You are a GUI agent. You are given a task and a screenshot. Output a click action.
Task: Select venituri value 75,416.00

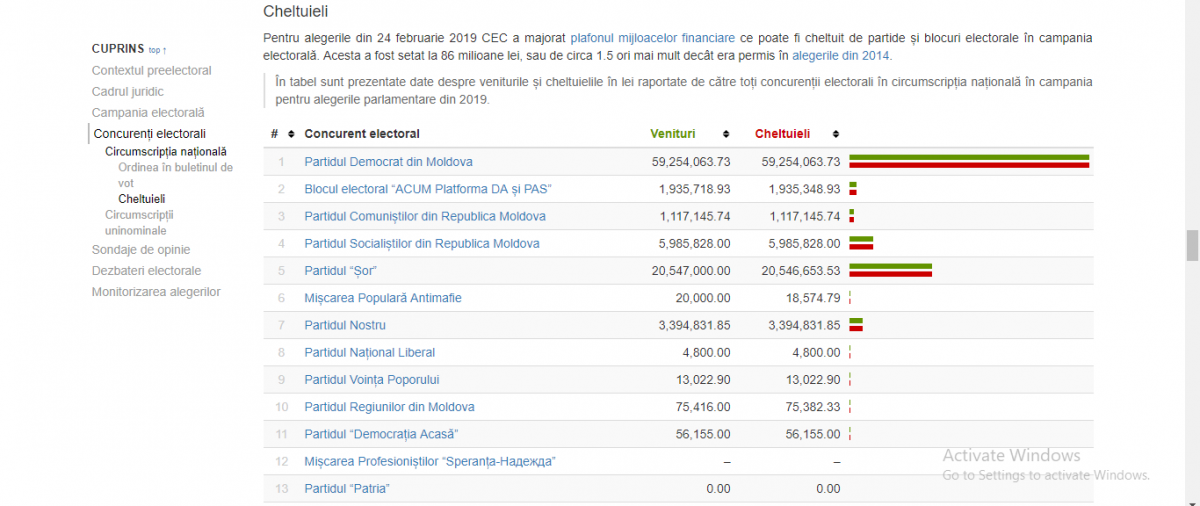click(703, 407)
